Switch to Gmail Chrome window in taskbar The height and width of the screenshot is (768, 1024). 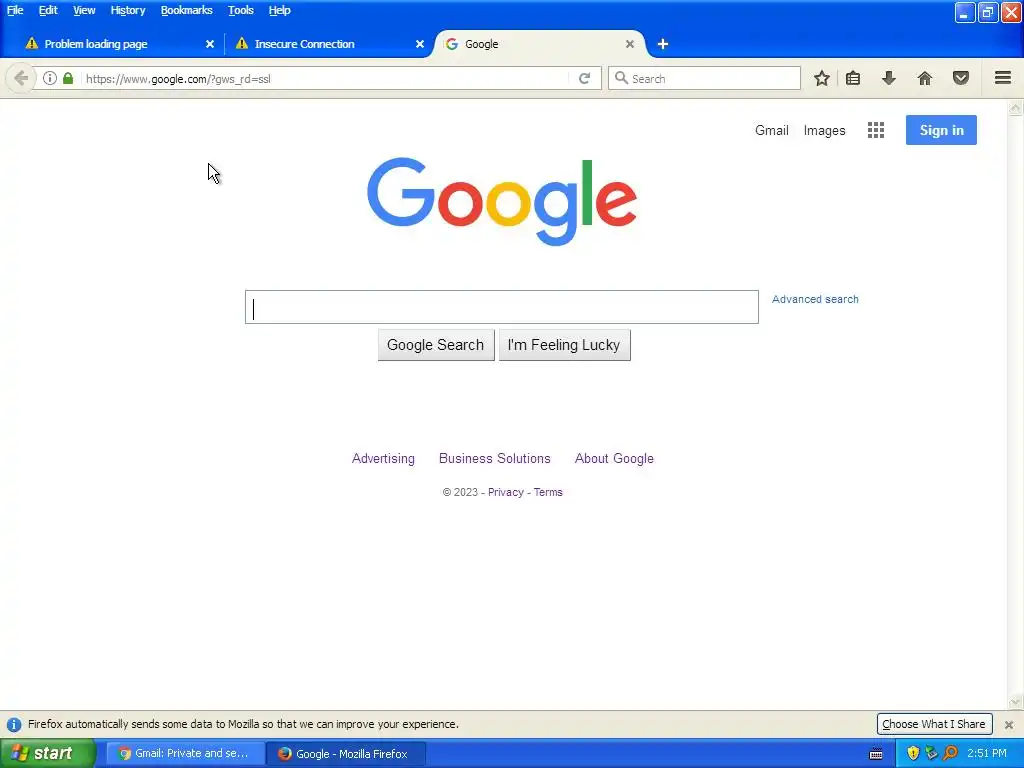click(185, 754)
